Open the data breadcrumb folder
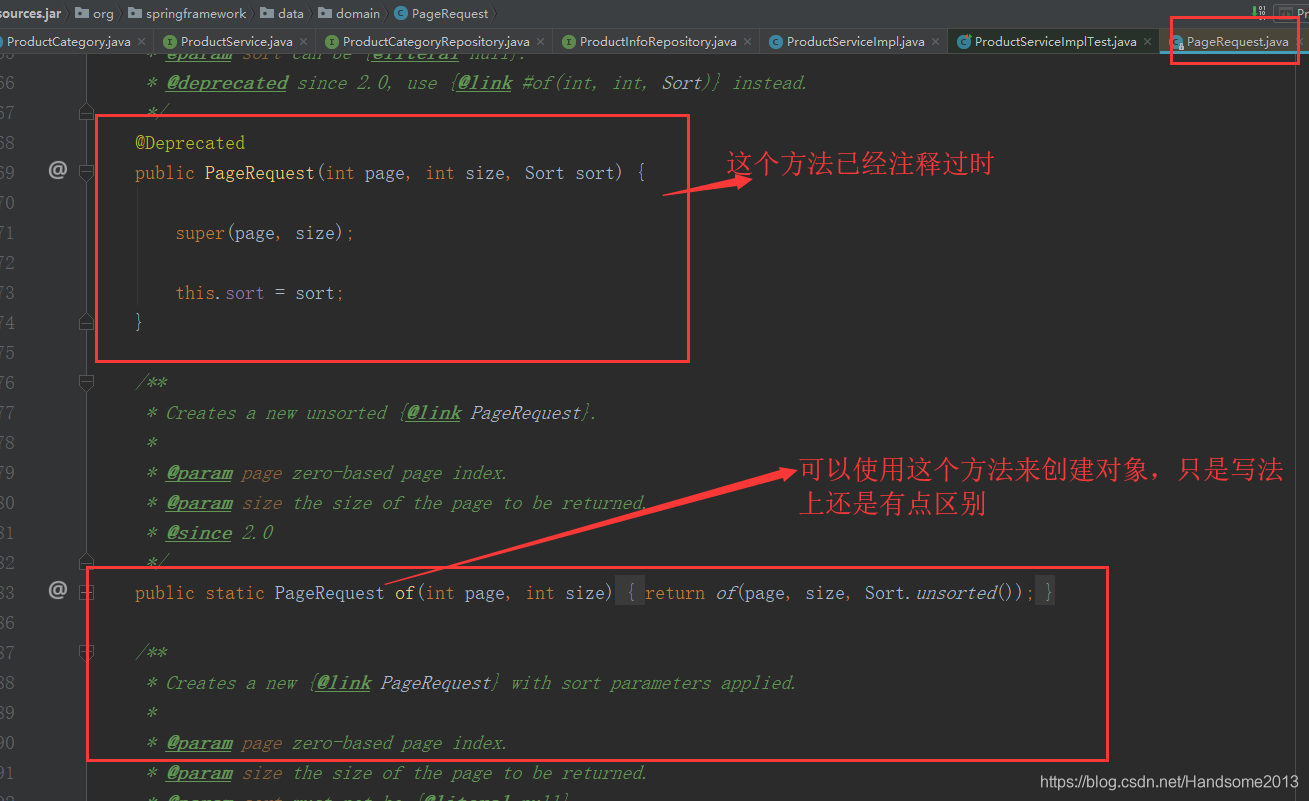 (x=281, y=13)
